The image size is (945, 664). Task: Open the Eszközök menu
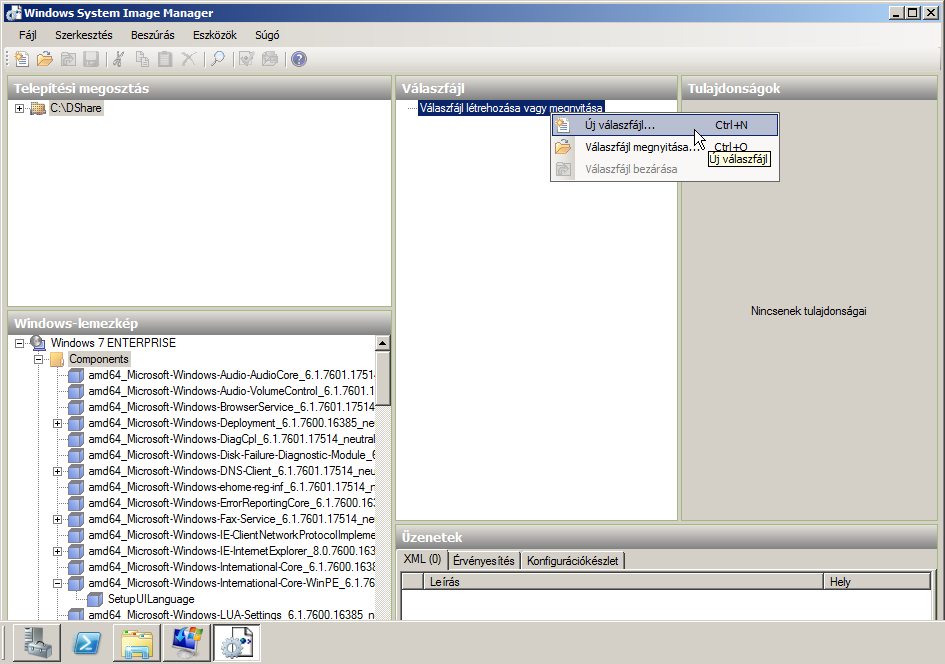[215, 35]
